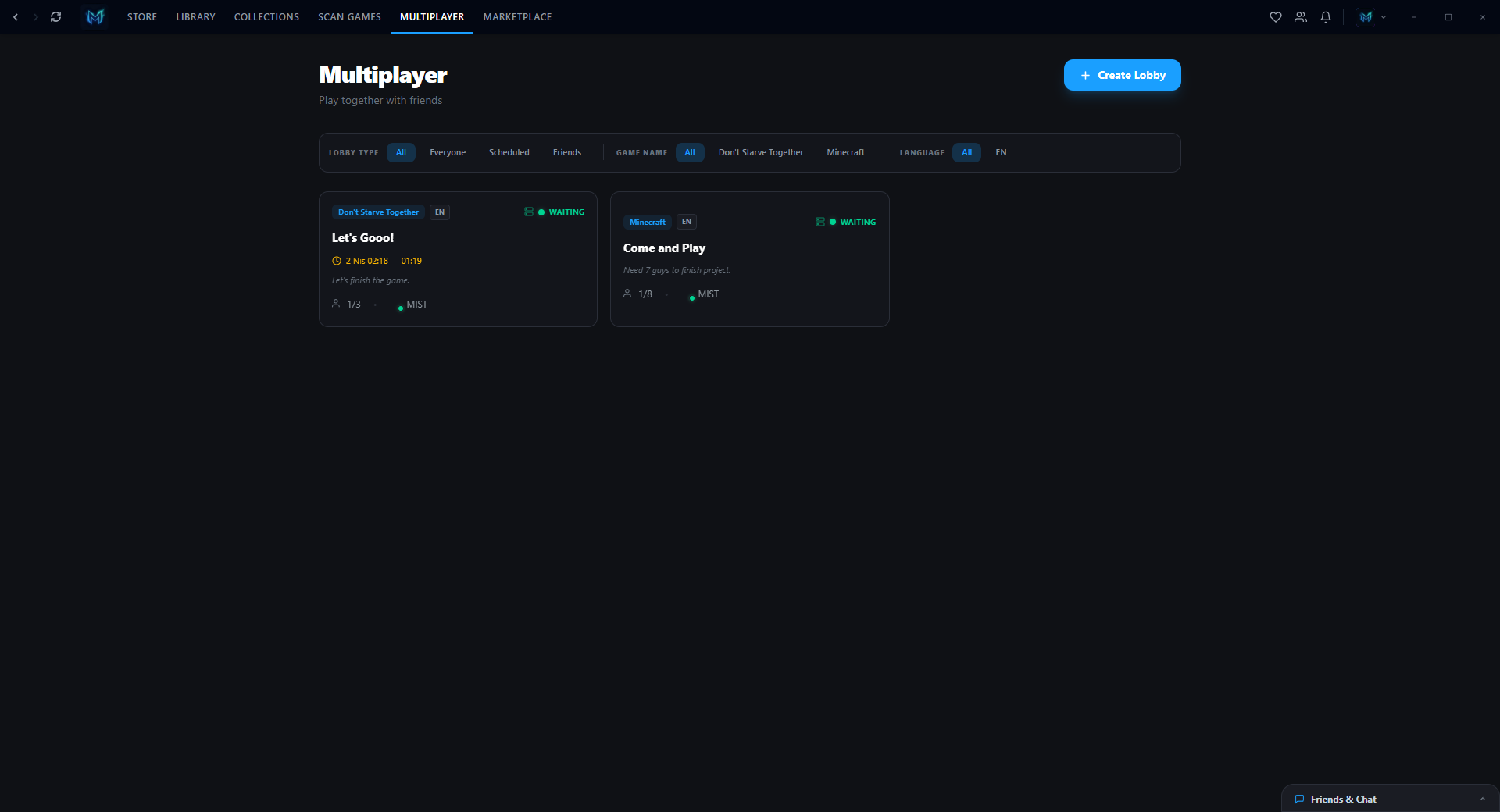The height and width of the screenshot is (812, 1500).
Task: Click the chat bubble icon in Friends & Chat
Action: click(x=1300, y=799)
